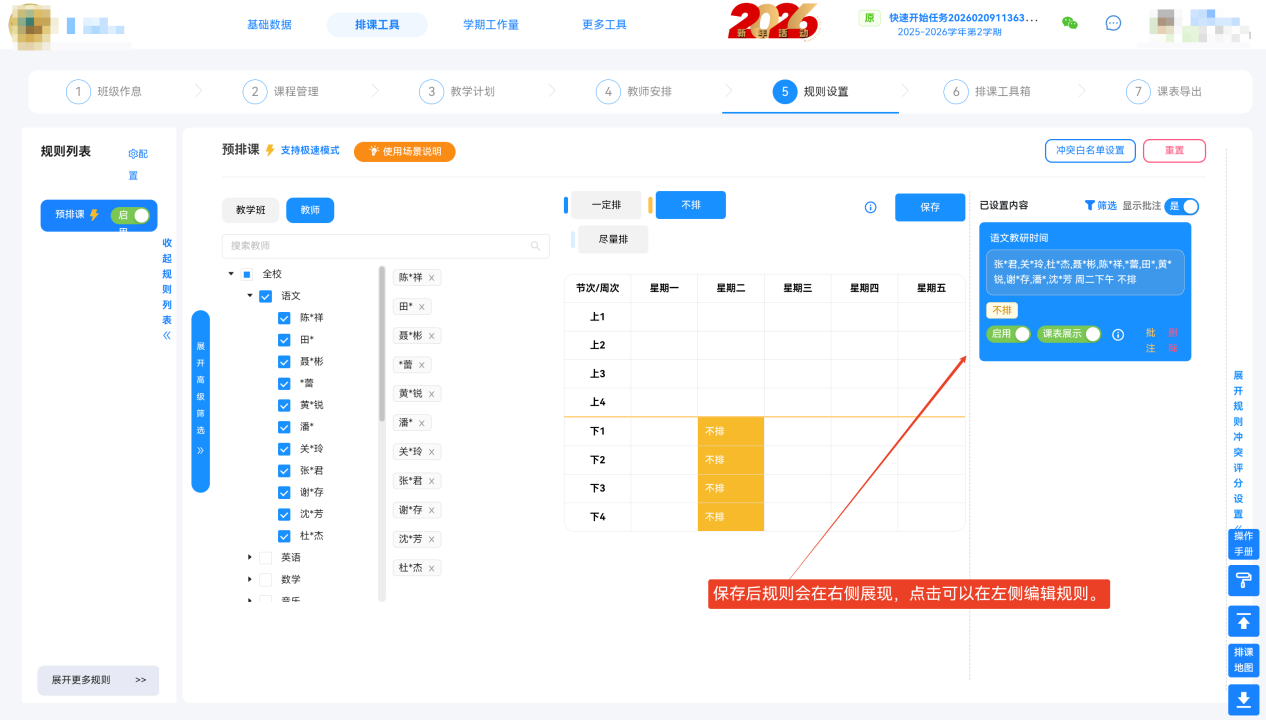Image resolution: width=1266 pixels, height=720 pixels.
Task: Click the 保存 button
Action: [x=930, y=207]
